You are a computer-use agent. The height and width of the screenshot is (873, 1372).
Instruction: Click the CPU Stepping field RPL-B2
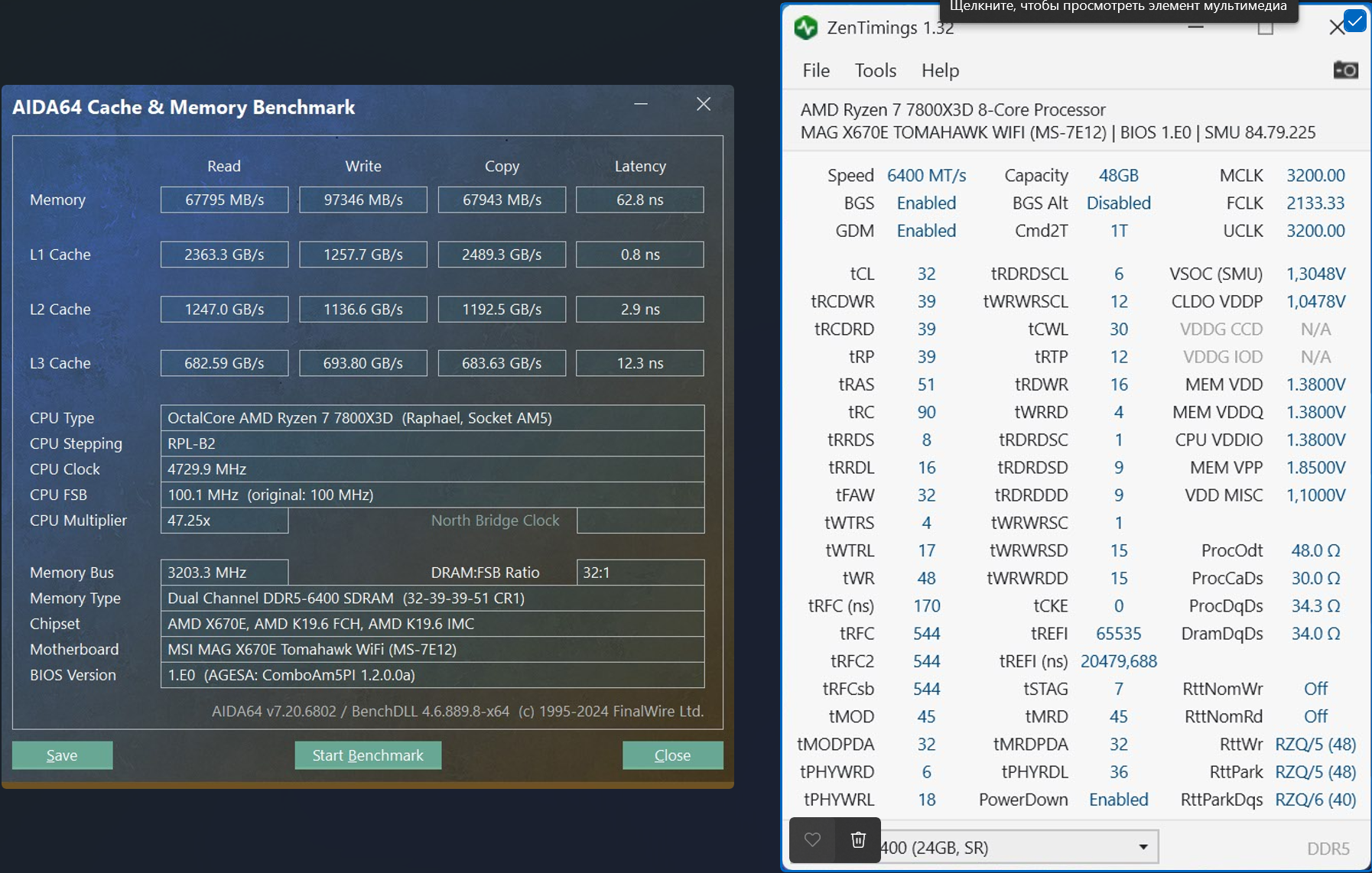432,443
